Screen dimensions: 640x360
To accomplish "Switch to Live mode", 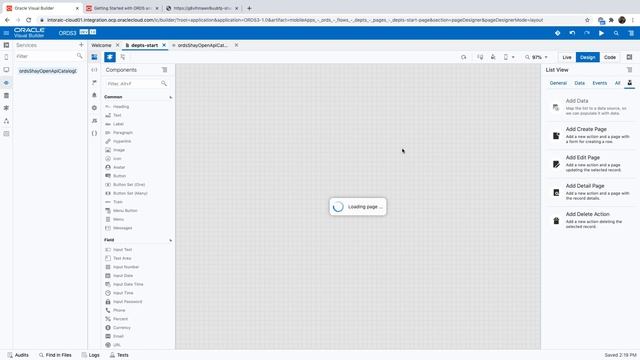I will [x=567, y=58].
